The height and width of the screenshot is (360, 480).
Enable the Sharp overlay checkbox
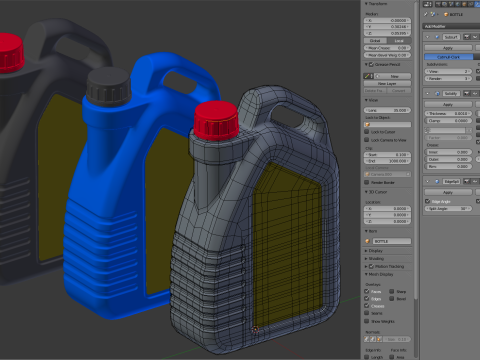pyautogui.click(x=392, y=291)
